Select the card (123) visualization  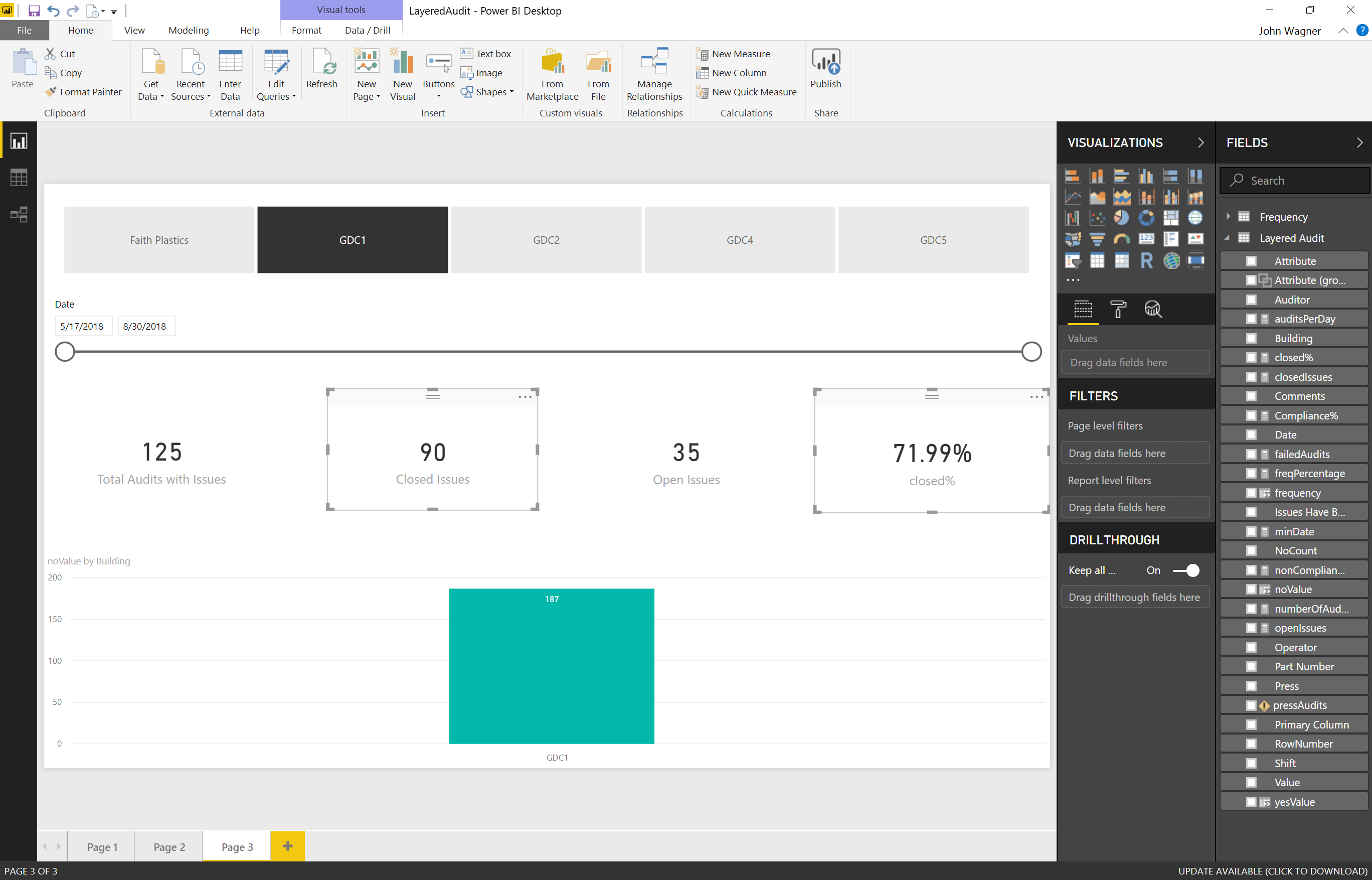tap(1146, 239)
